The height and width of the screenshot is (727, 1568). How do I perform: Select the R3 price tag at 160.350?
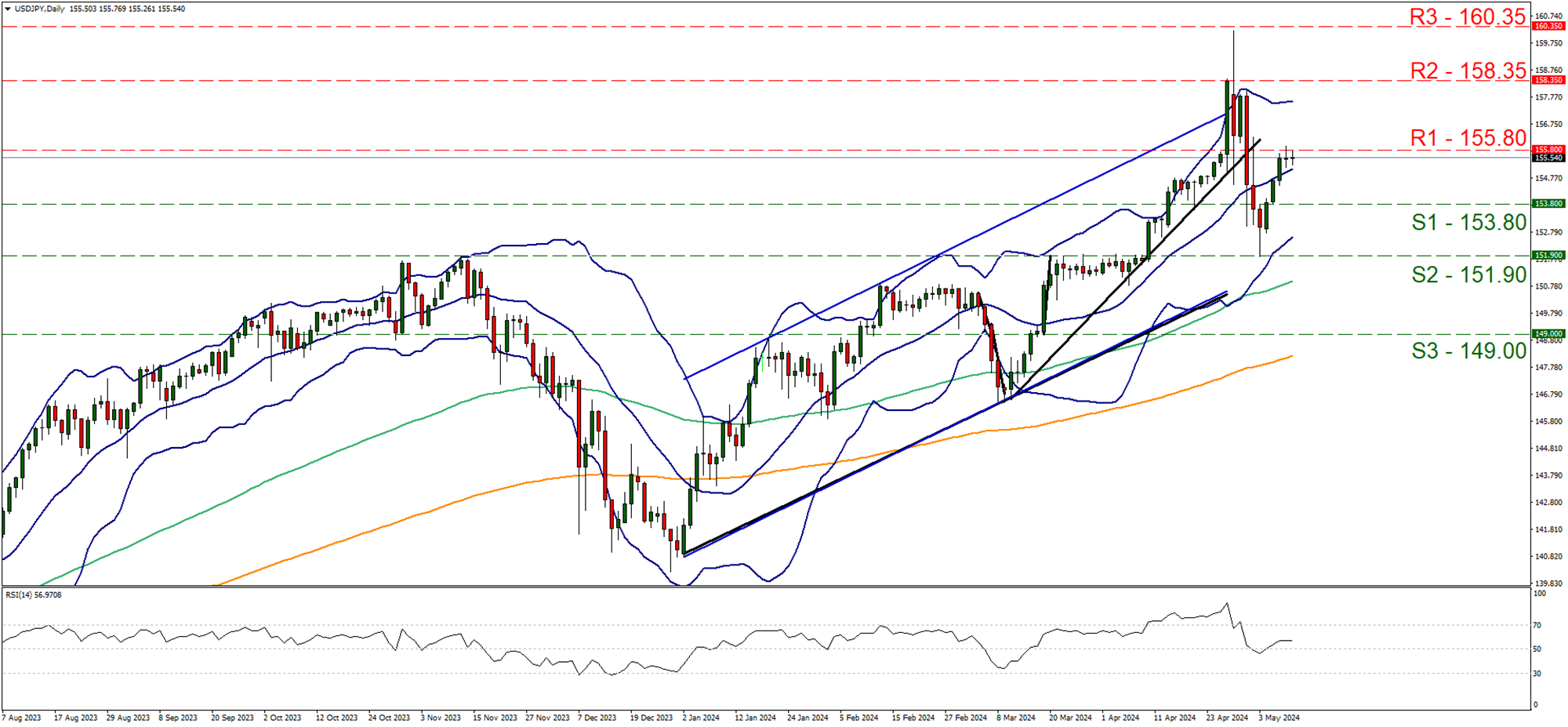[x=1547, y=26]
